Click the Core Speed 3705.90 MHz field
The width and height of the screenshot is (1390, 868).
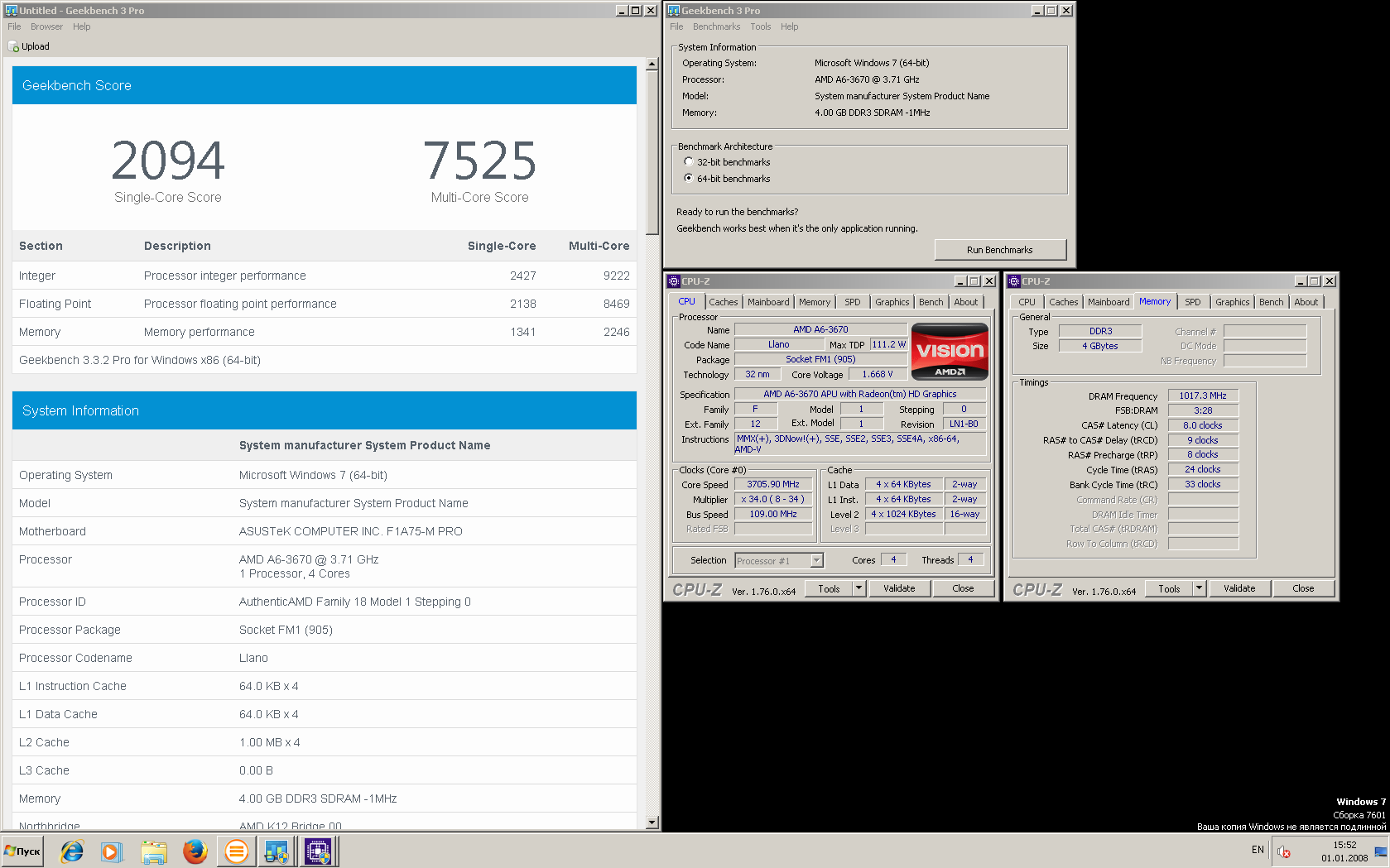pos(772,485)
